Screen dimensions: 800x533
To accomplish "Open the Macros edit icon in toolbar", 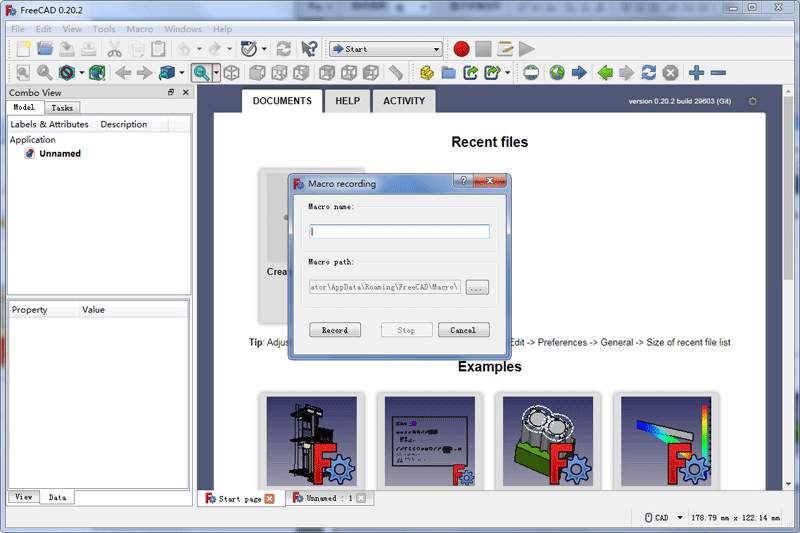I will (505, 48).
